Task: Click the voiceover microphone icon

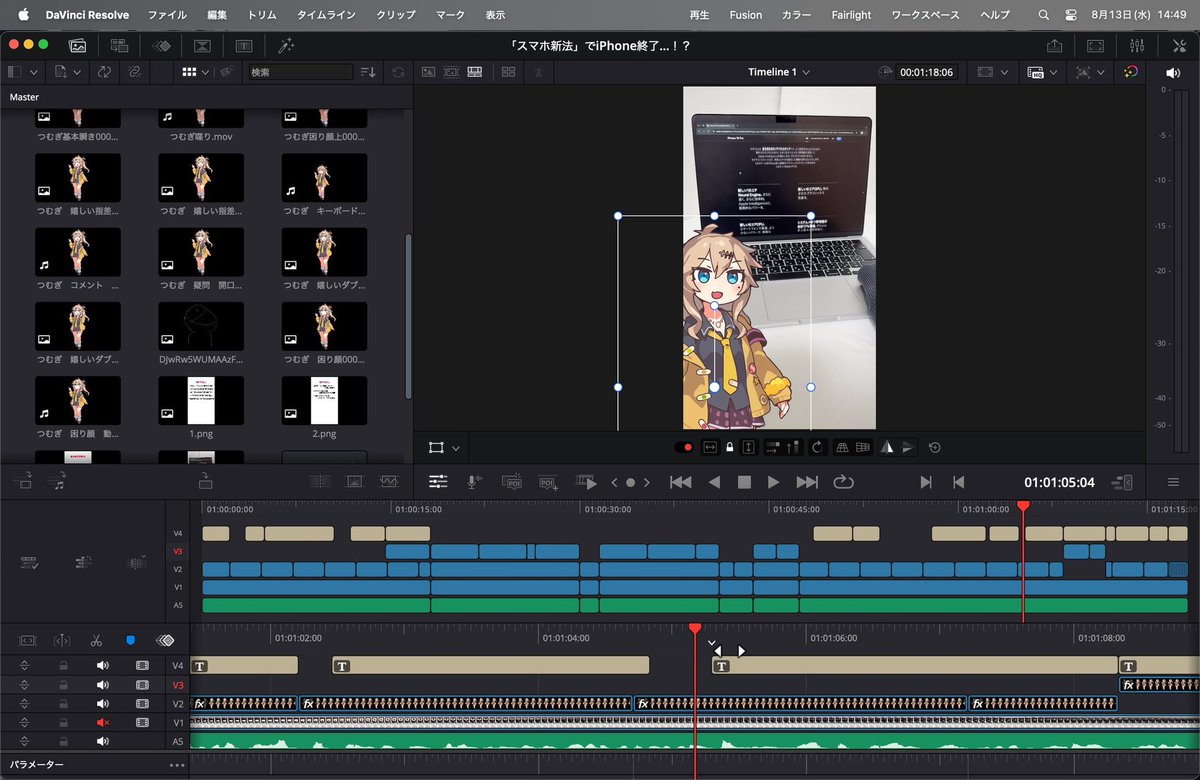Action: [473, 482]
